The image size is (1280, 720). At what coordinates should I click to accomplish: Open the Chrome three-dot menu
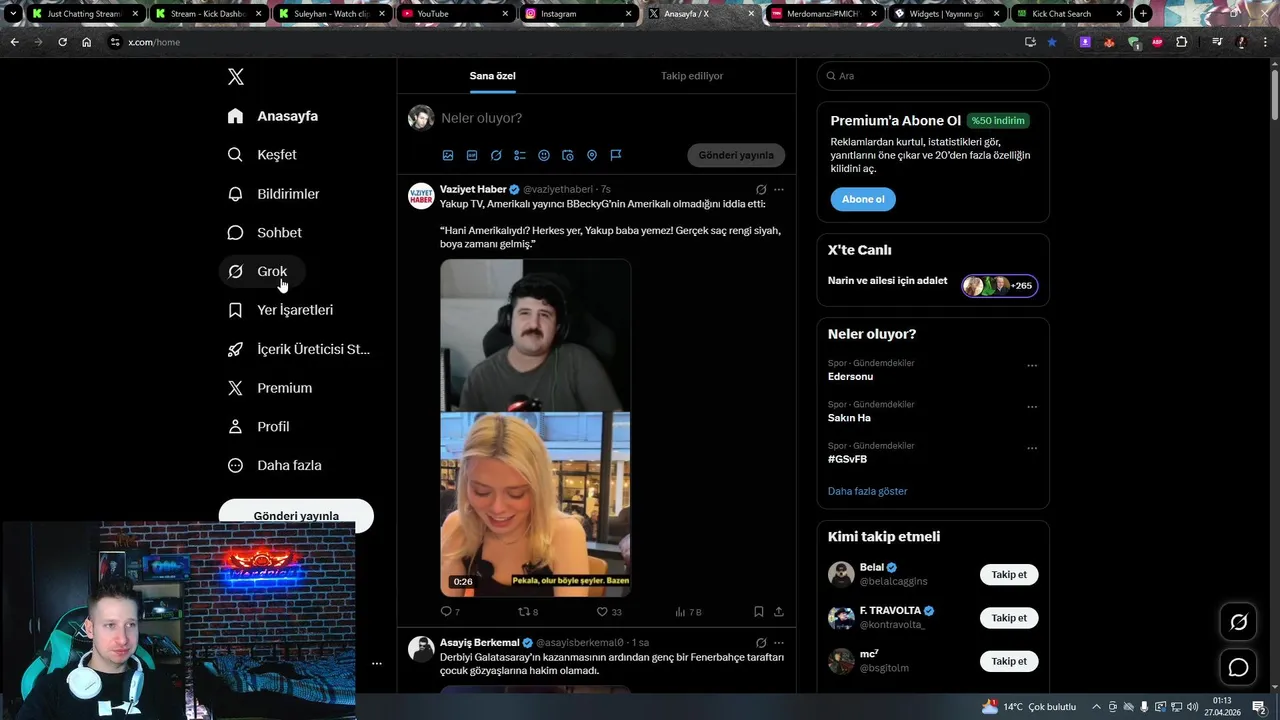[x=1266, y=42]
